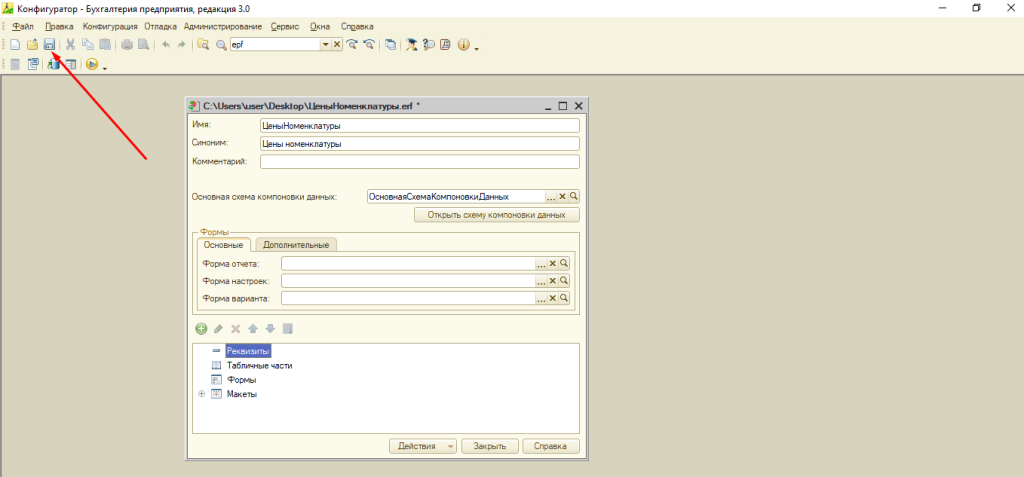The width and height of the screenshot is (1024, 477).
Task: Clear the search box with the X button
Action: (x=337, y=45)
